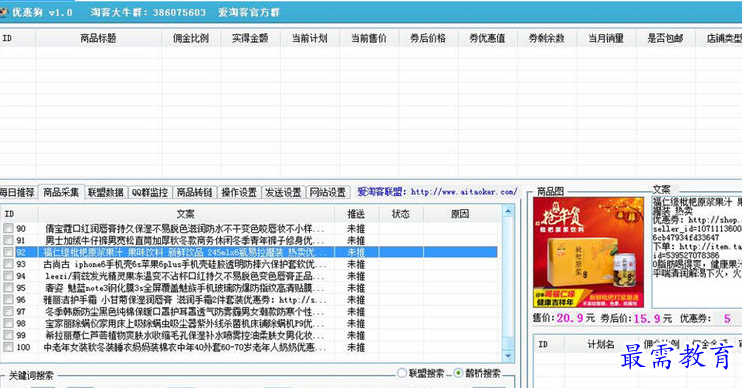Viewport: 742px width, 388px height.
Task: Enable the checkbox for item 100
Action: click(x=8, y=347)
